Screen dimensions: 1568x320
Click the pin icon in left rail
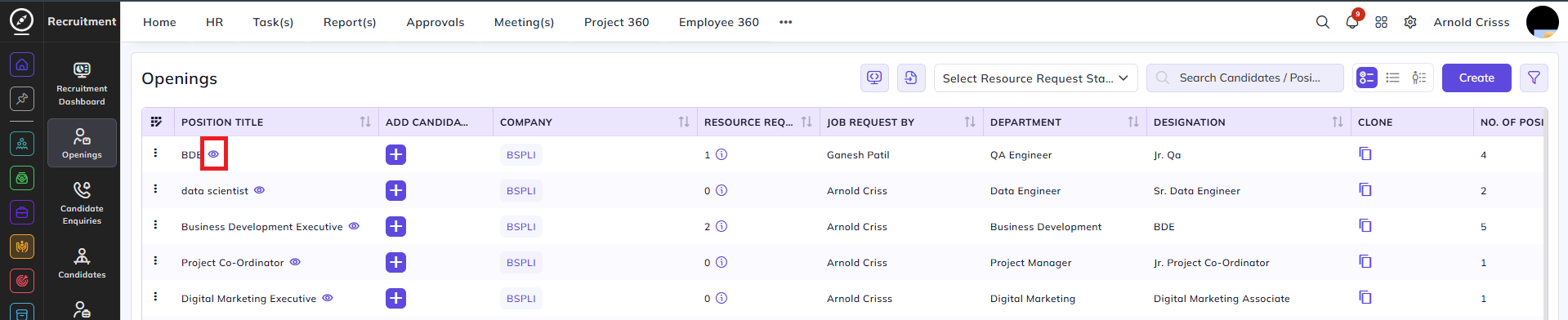click(x=22, y=98)
